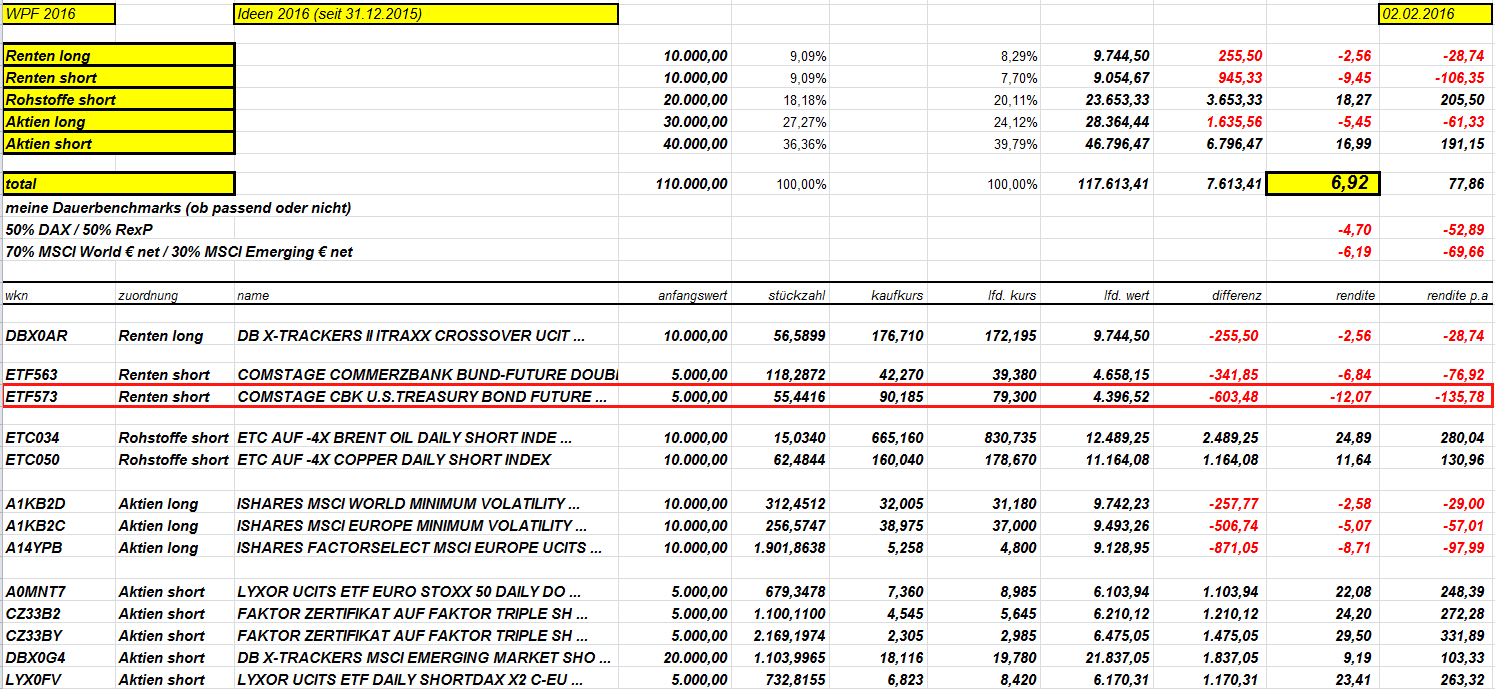Click the difference value '-603,48'
The height and width of the screenshot is (689, 1495).
tap(1233, 397)
